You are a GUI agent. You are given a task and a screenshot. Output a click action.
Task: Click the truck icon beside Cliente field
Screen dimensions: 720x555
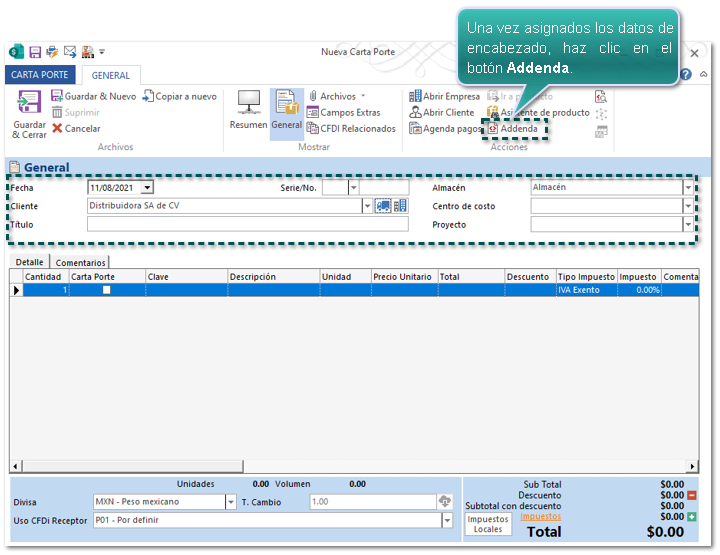[383, 206]
